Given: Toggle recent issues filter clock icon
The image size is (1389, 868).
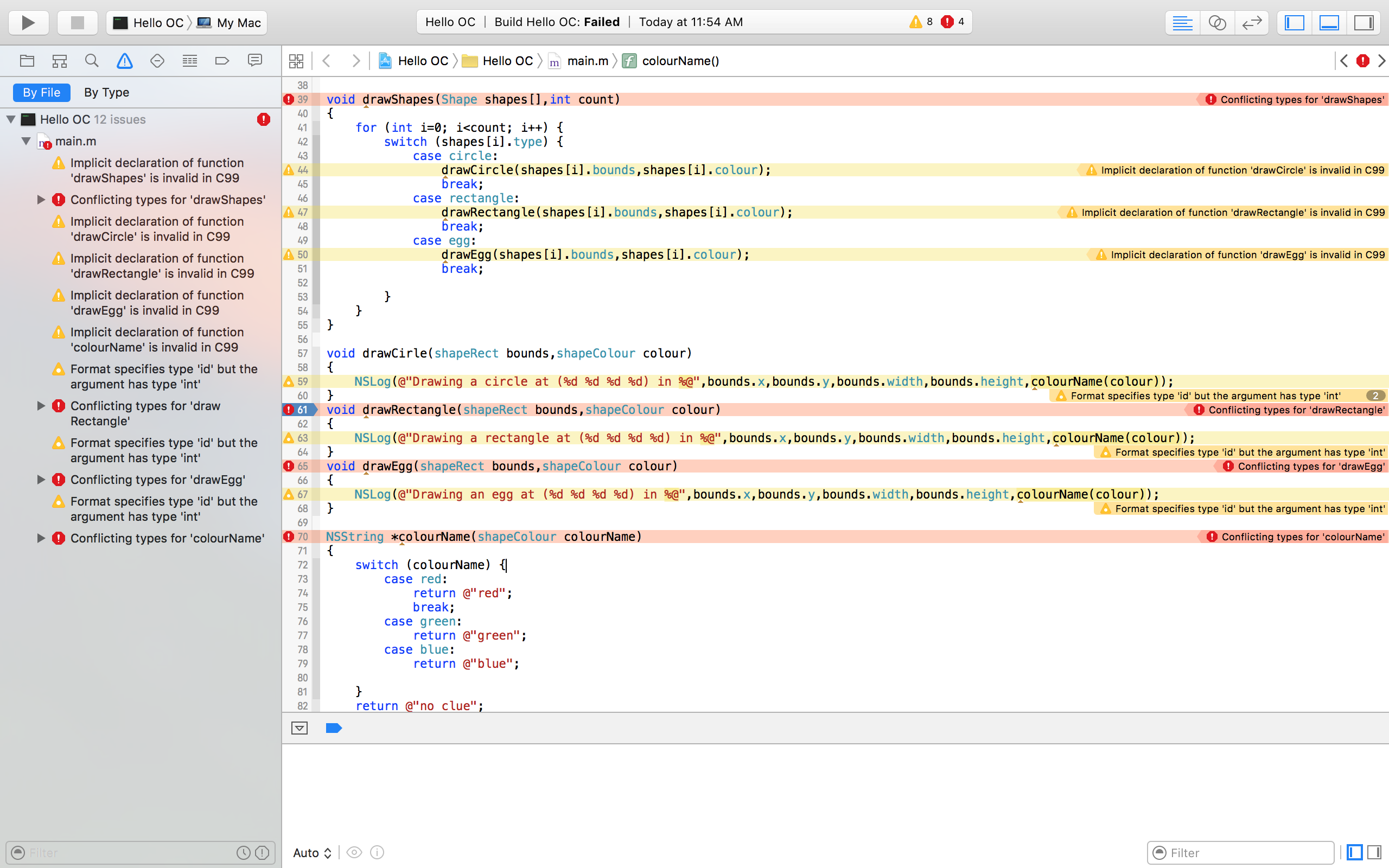Looking at the screenshot, I should (x=244, y=852).
